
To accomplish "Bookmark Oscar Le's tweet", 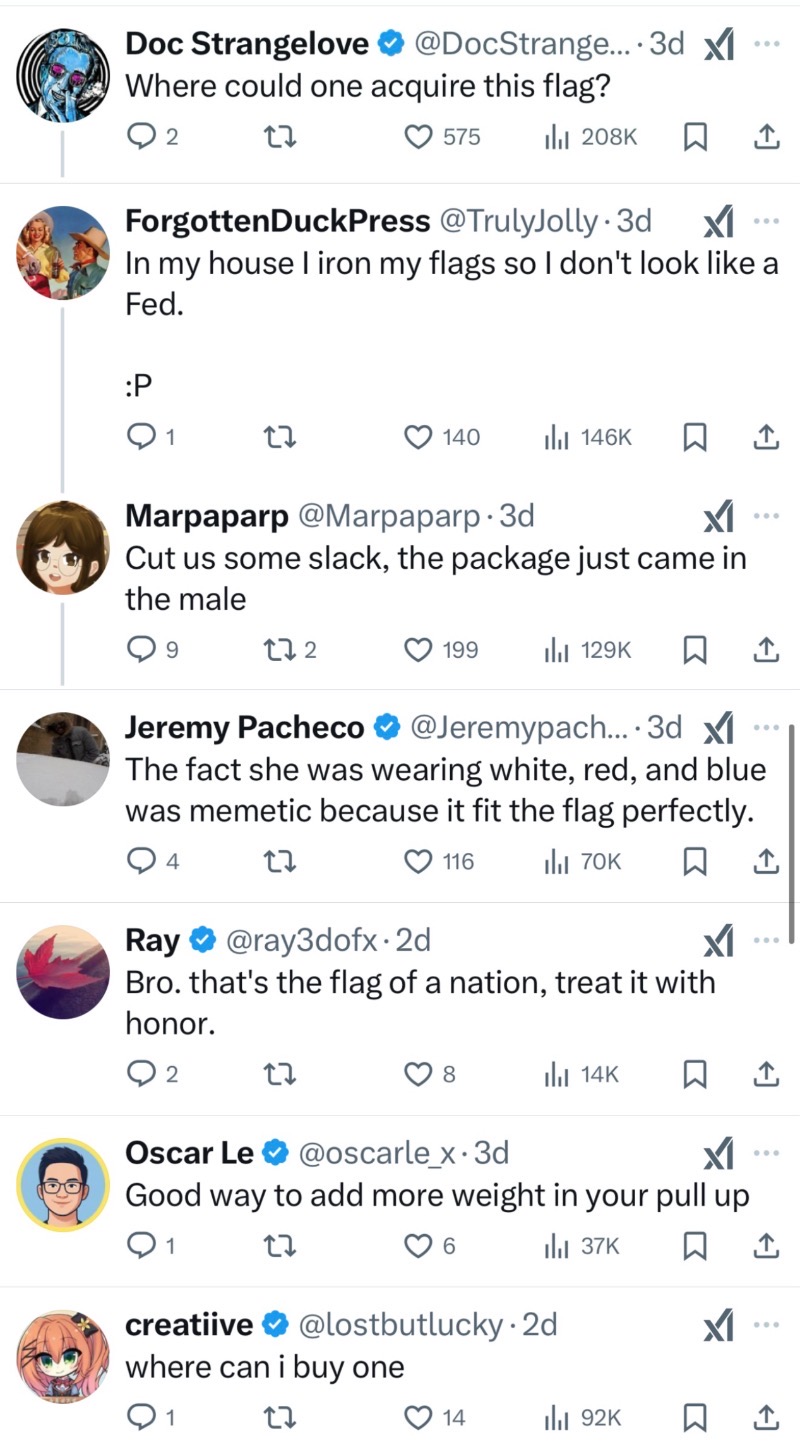I will click(695, 1246).
